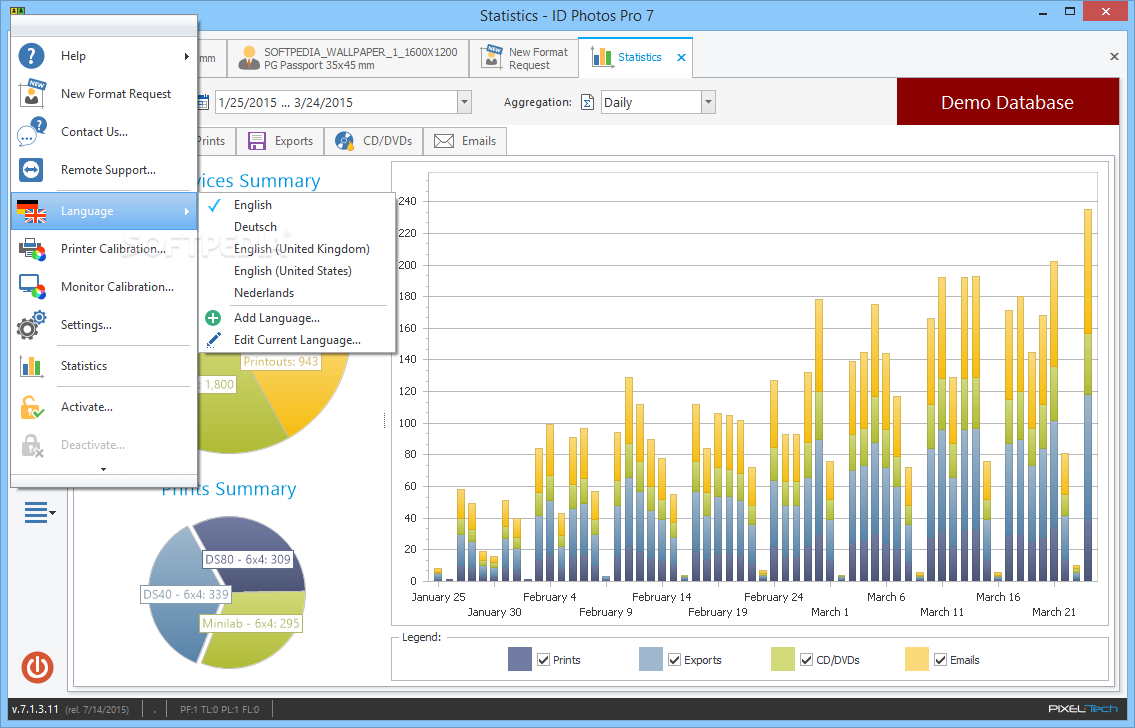Click the sigma aggregation icon
The height and width of the screenshot is (728, 1135).
588,102
